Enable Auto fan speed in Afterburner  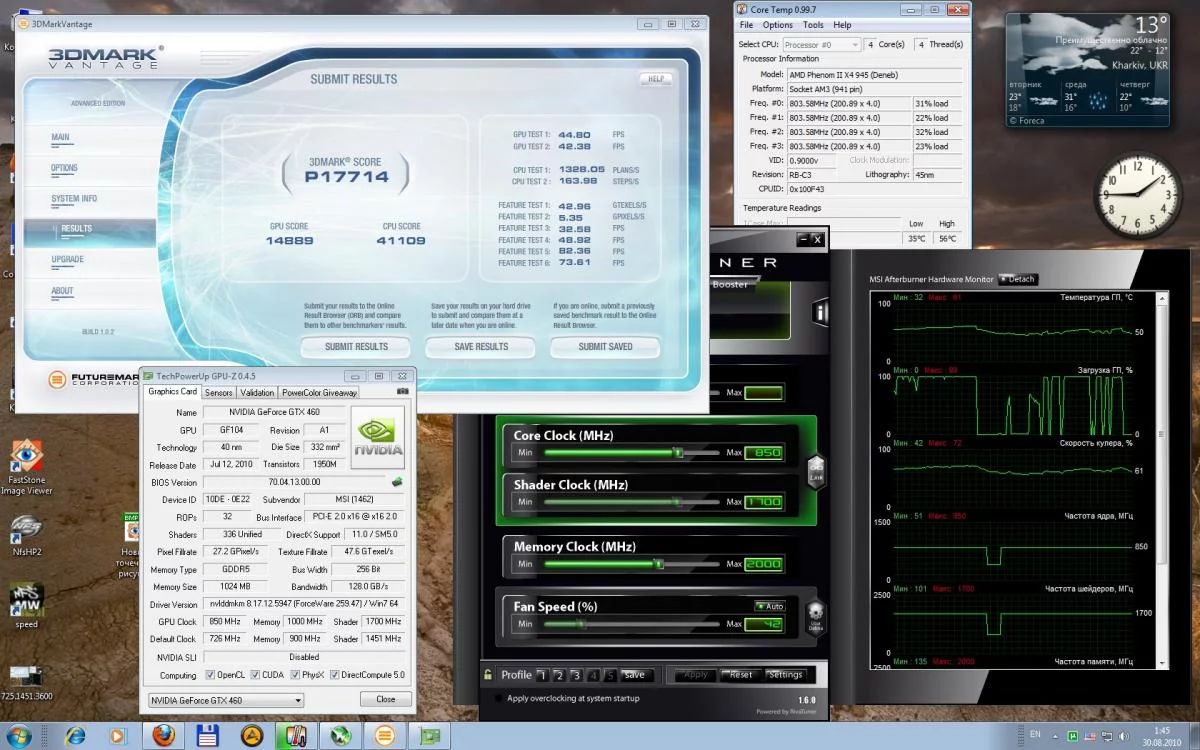pyautogui.click(x=769, y=606)
